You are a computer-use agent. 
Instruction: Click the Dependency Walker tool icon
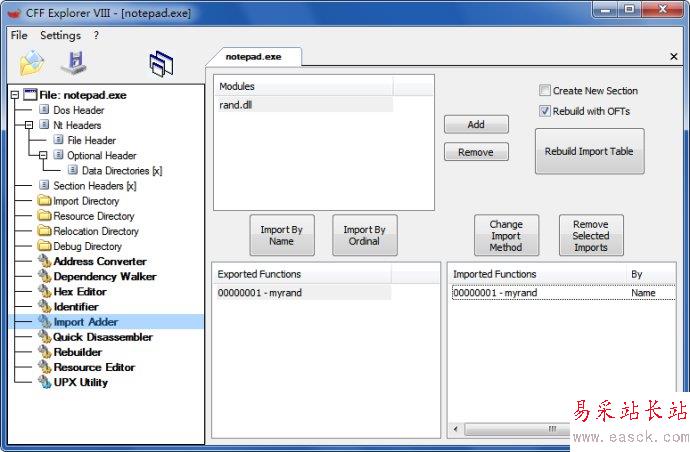[44, 276]
